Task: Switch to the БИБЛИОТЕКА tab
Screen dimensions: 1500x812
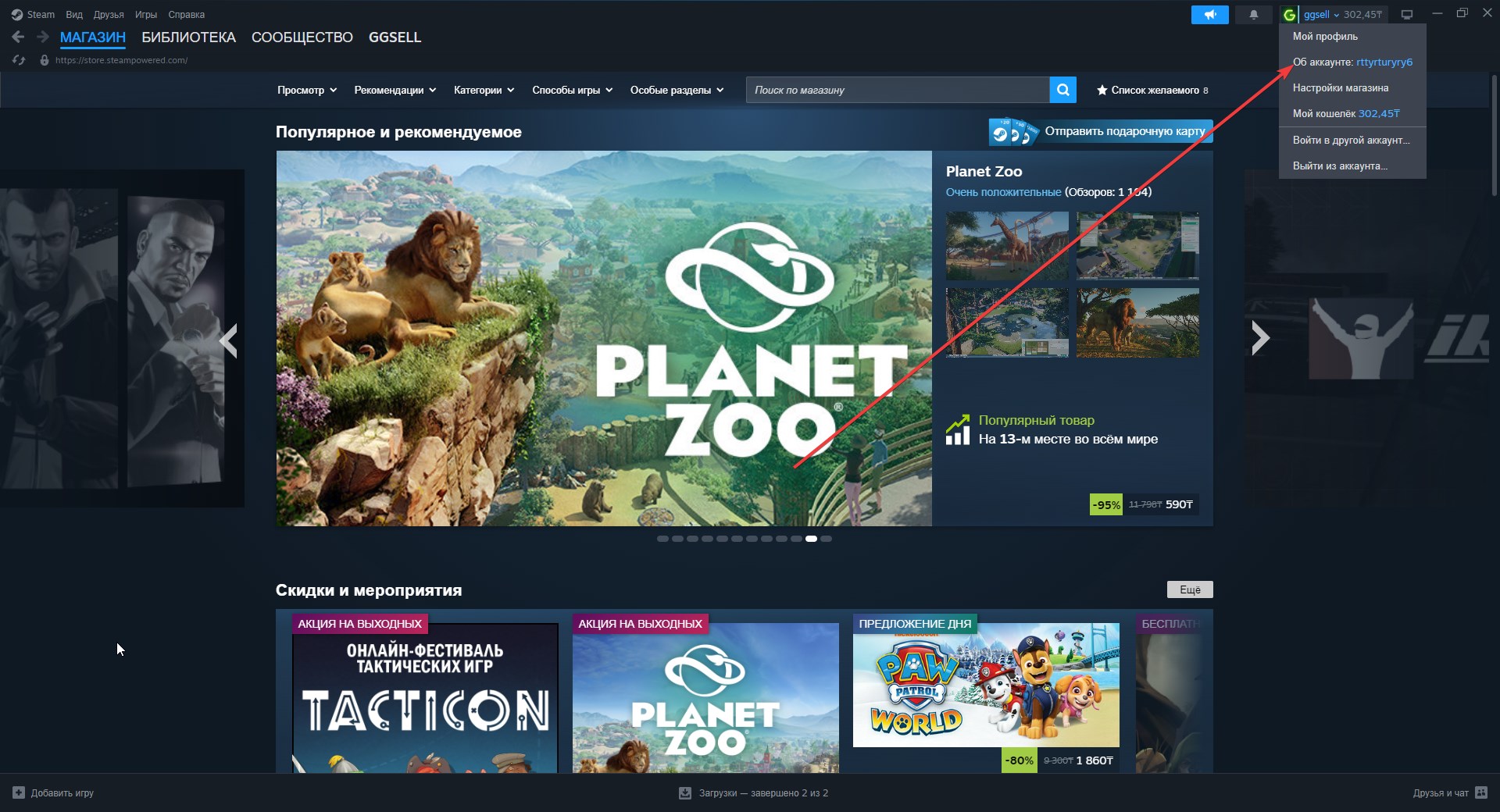Action: click(x=188, y=37)
